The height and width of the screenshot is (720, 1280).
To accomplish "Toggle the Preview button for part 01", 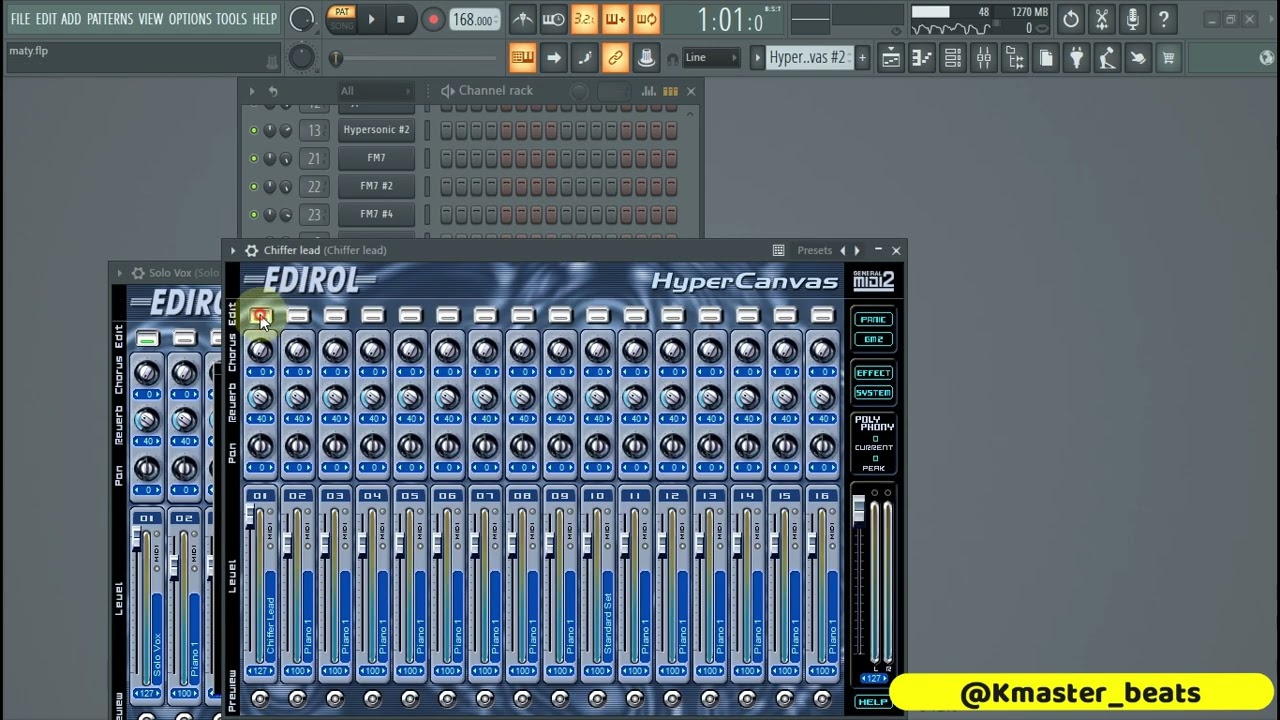I will (260, 699).
